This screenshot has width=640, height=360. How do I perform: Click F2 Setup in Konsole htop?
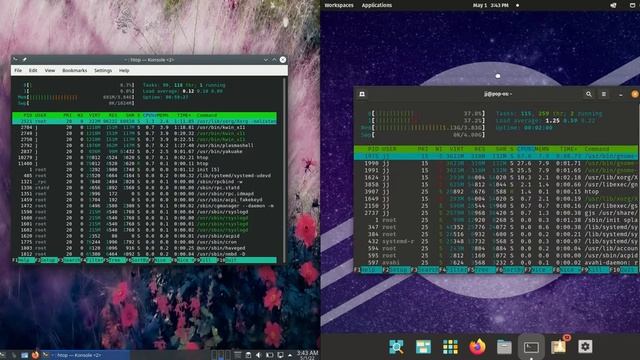click(48, 260)
